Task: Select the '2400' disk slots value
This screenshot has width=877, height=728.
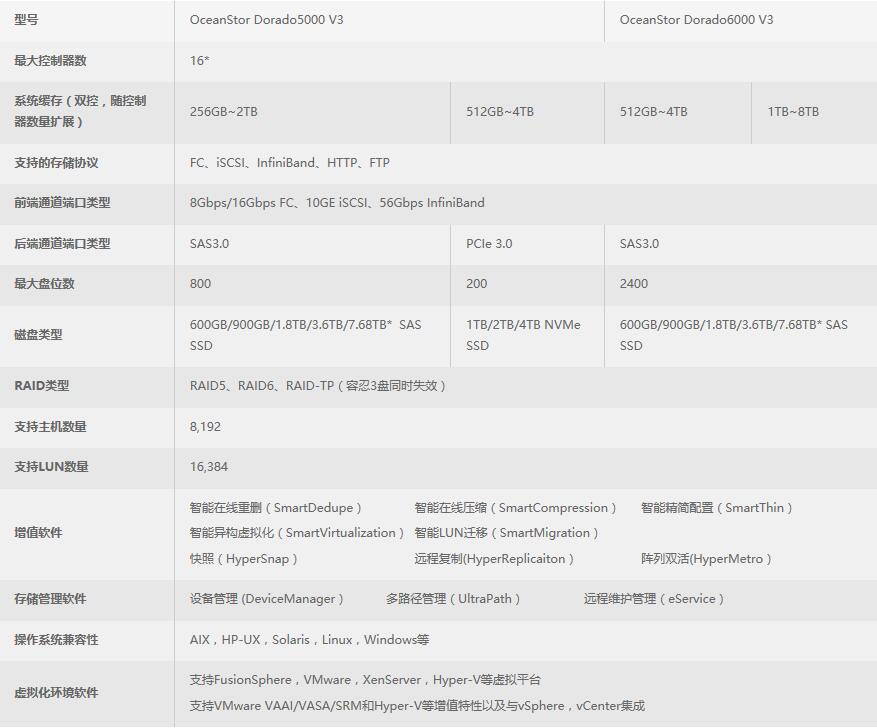Action: click(x=634, y=283)
